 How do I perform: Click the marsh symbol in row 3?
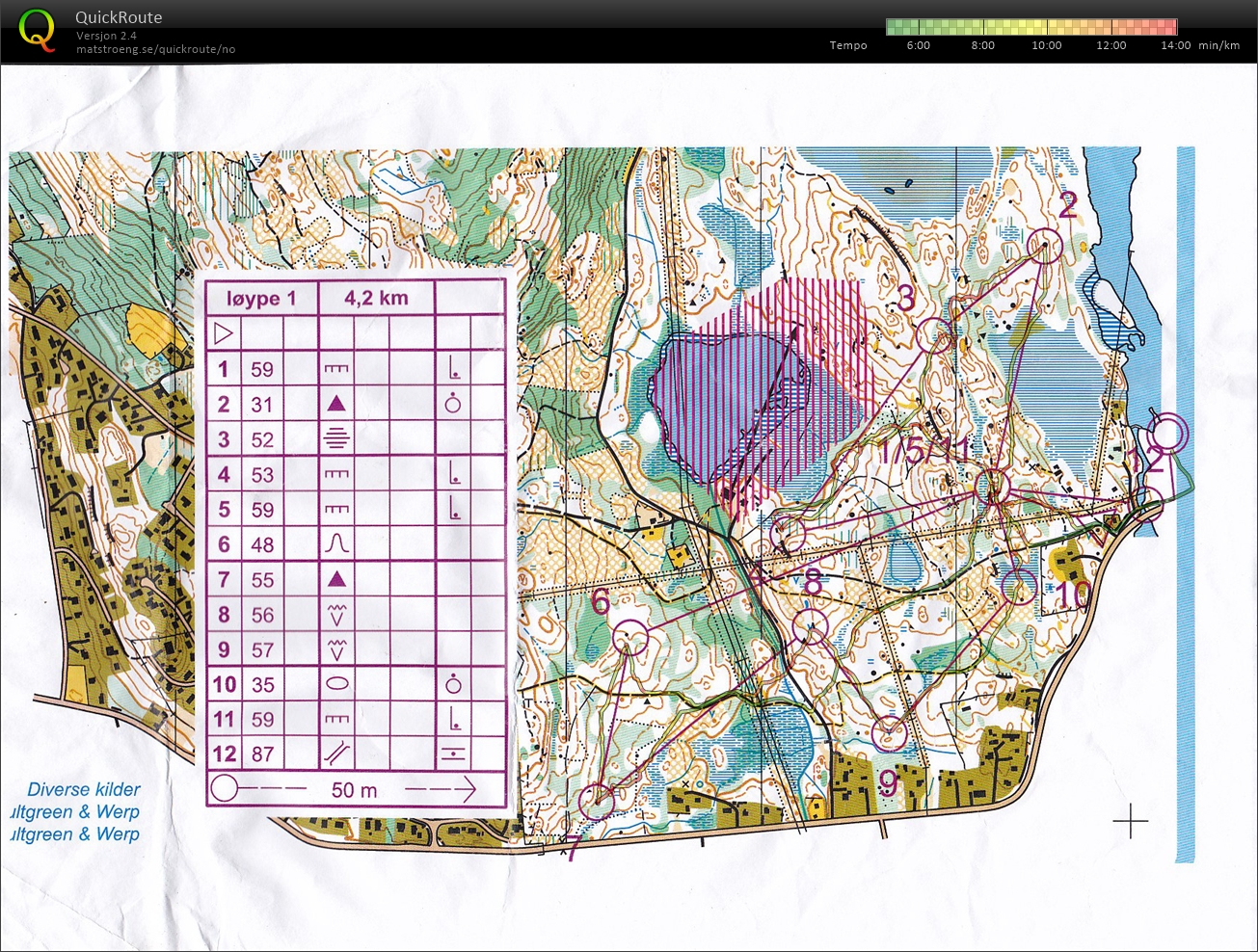336,439
